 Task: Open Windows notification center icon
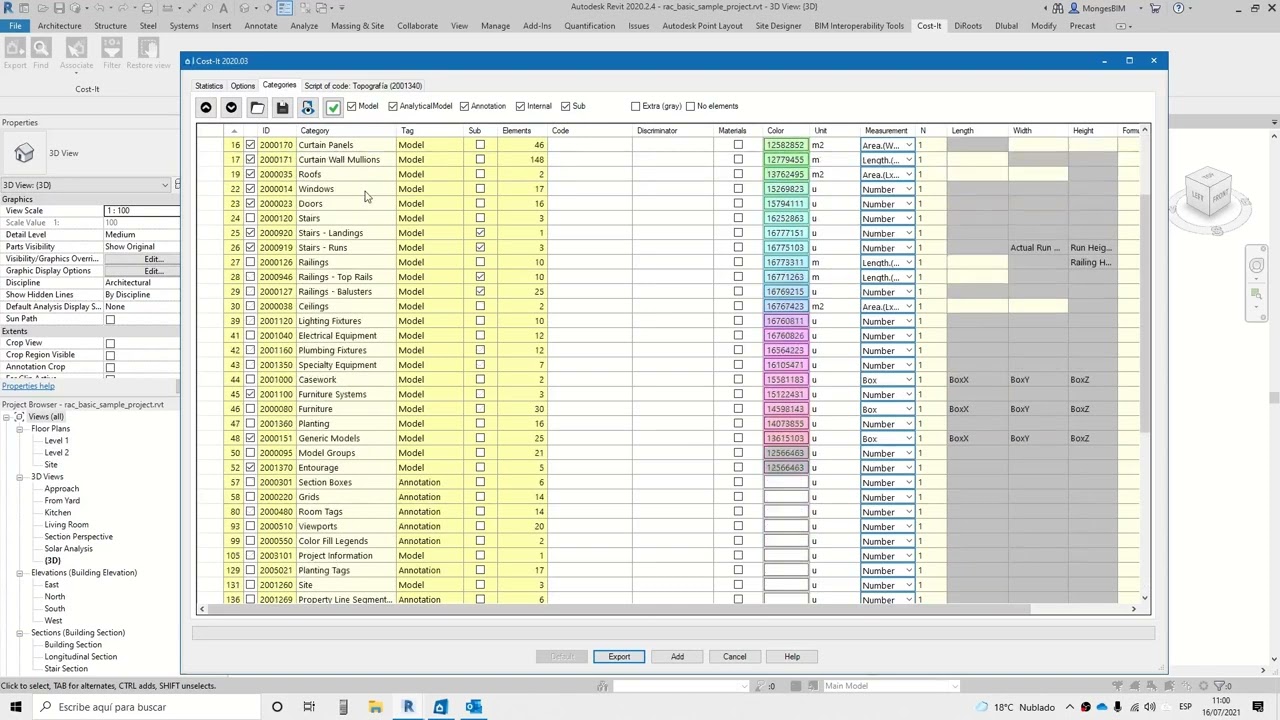tap(1258, 707)
